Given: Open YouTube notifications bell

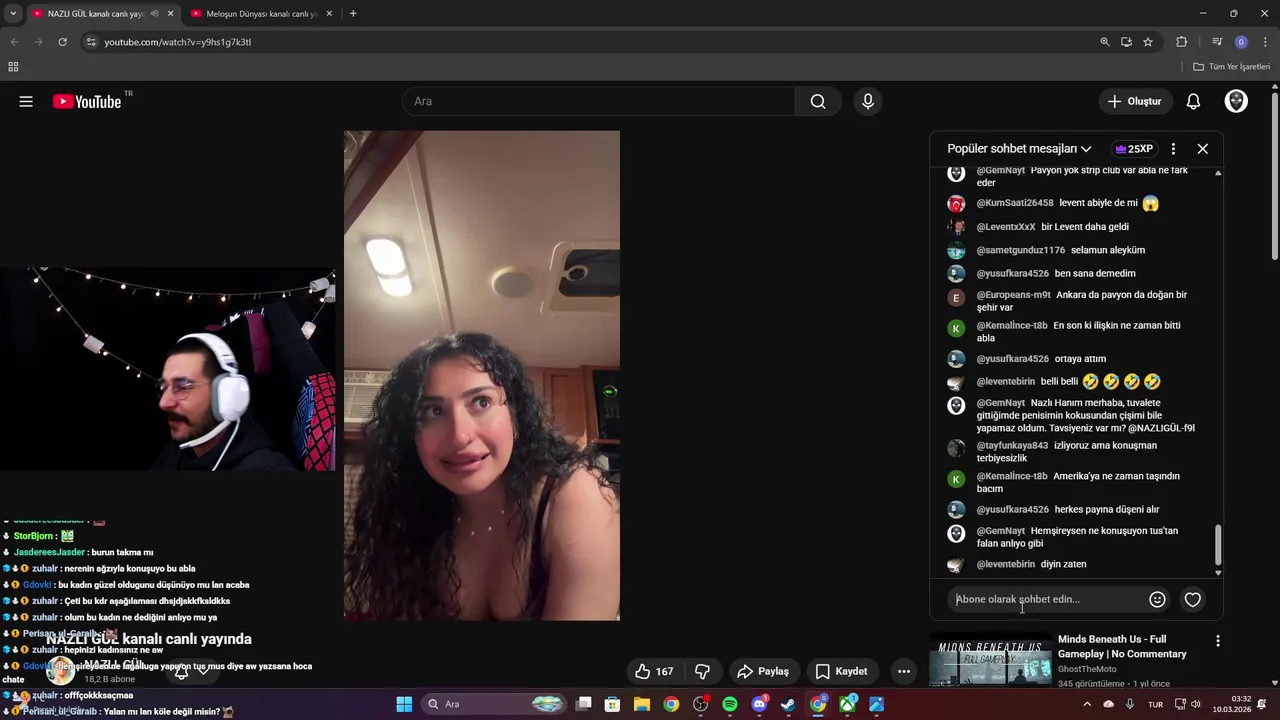Looking at the screenshot, I should [1193, 101].
